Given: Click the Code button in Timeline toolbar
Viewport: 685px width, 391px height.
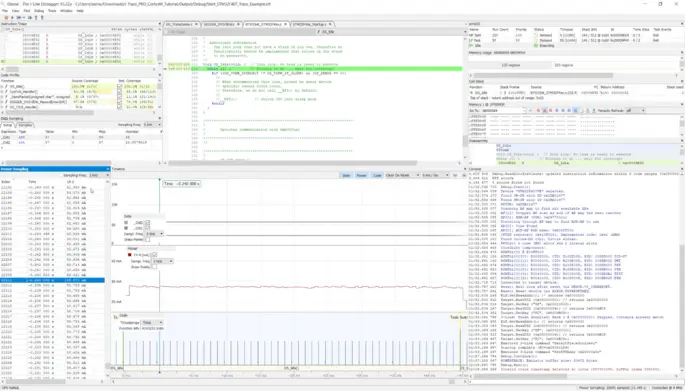Looking at the screenshot, I should click(377, 175).
